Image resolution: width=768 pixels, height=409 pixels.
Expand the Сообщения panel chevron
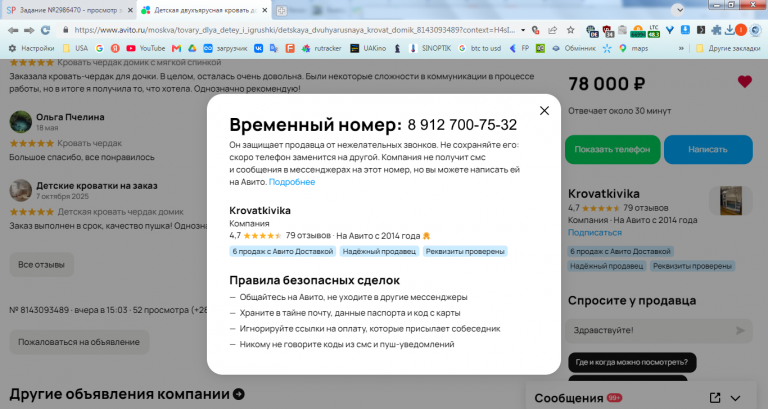coord(735,398)
